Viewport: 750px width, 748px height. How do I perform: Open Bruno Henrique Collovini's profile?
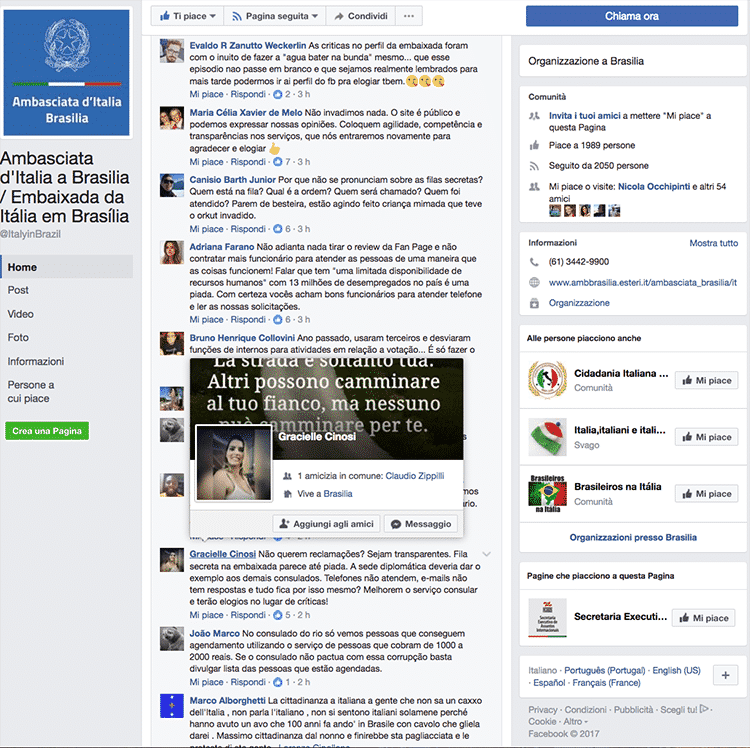(x=242, y=338)
